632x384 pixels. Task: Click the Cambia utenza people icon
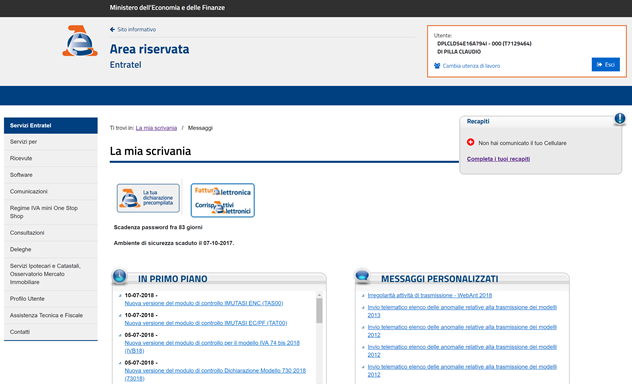[437, 66]
